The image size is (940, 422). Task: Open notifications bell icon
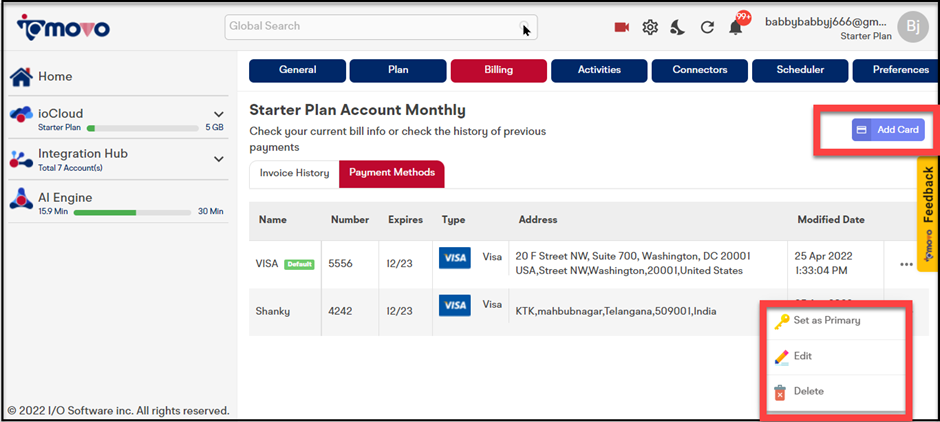tap(736, 28)
